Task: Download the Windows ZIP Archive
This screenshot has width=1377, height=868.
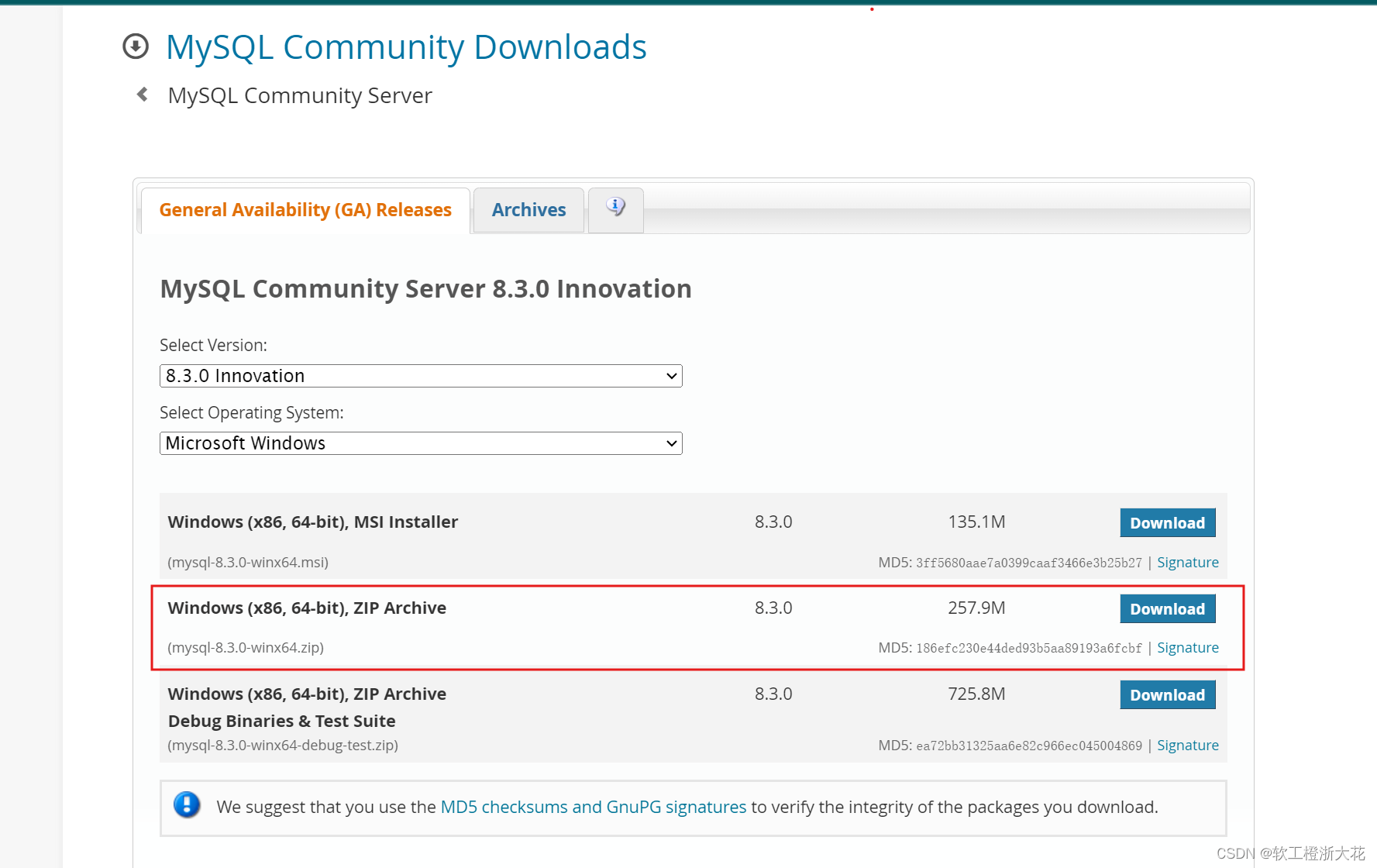Action: [x=1167, y=608]
